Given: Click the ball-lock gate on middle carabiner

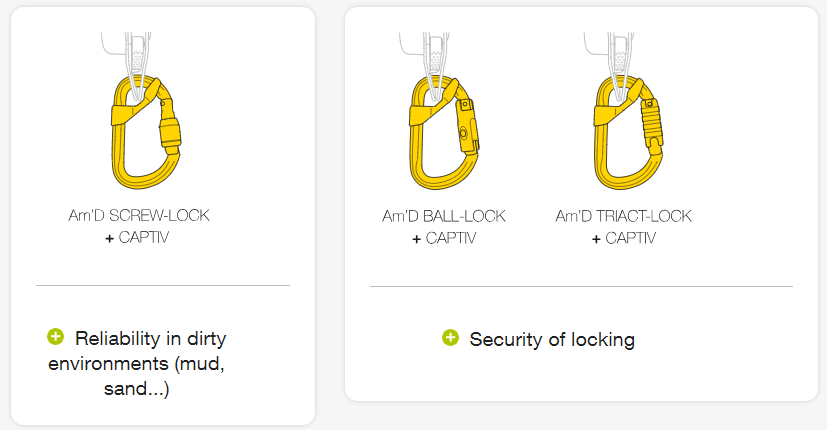Looking at the screenshot, I should 467,127.
